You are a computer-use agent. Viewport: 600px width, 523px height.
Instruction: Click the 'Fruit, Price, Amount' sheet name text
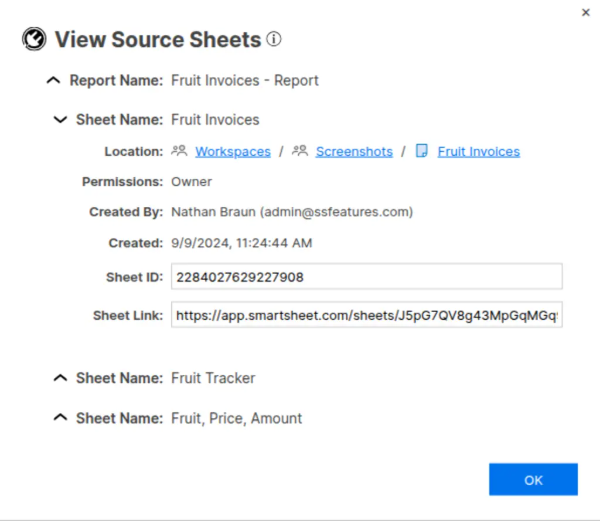pyautogui.click(x=236, y=418)
